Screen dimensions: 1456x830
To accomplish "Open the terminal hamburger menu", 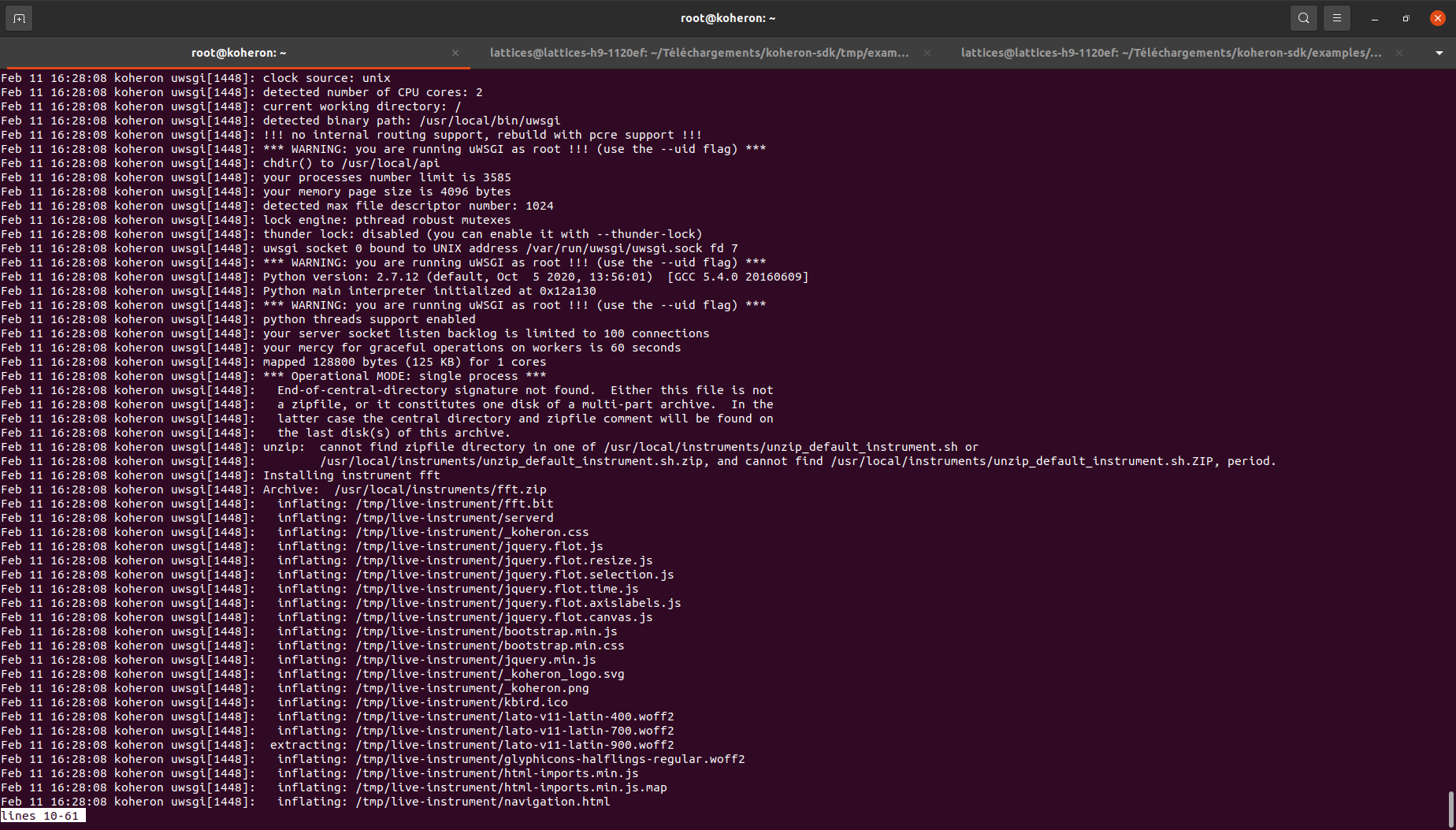I will pos(1337,17).
